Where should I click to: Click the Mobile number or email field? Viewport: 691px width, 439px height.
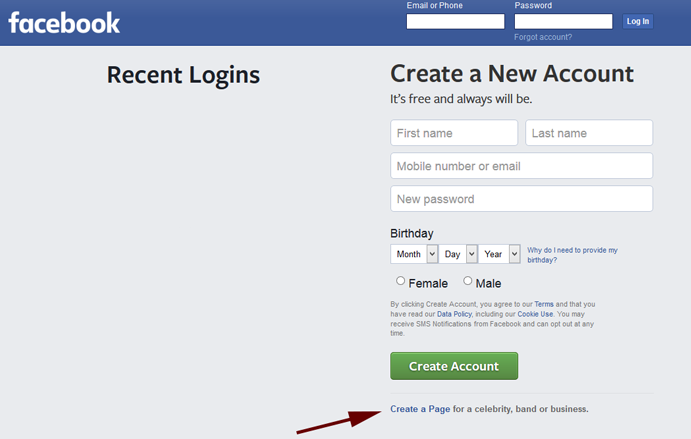[521, 166]
